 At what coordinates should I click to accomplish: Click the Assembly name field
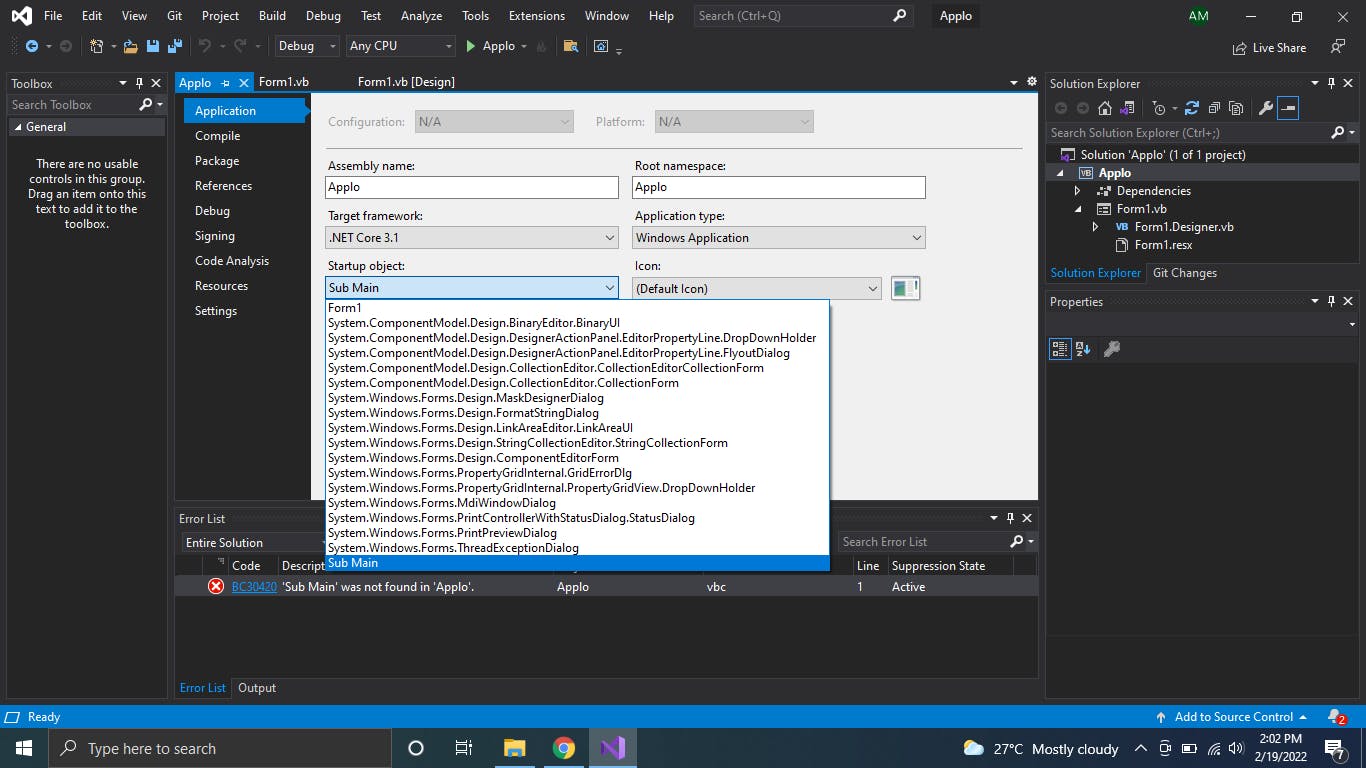coord(472,187)
